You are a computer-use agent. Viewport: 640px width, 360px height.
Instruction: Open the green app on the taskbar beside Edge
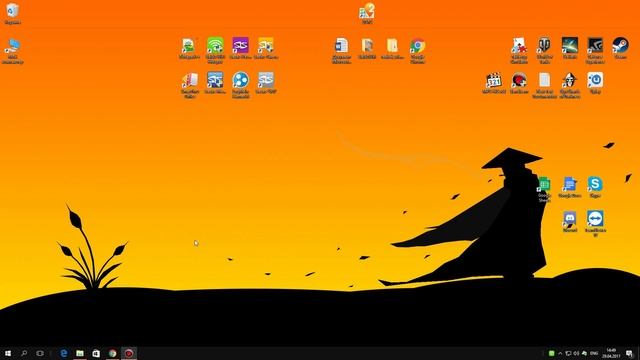[x=80, y=353]
